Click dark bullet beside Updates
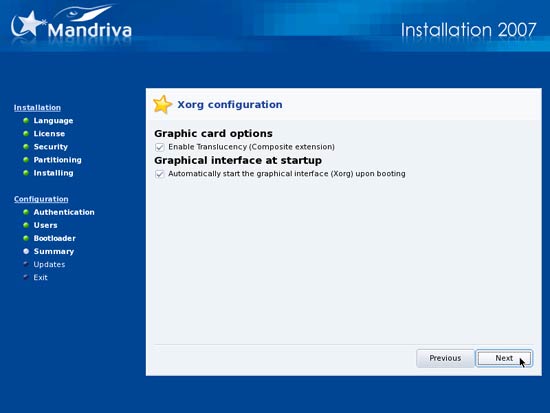 (x=26, y=264)
